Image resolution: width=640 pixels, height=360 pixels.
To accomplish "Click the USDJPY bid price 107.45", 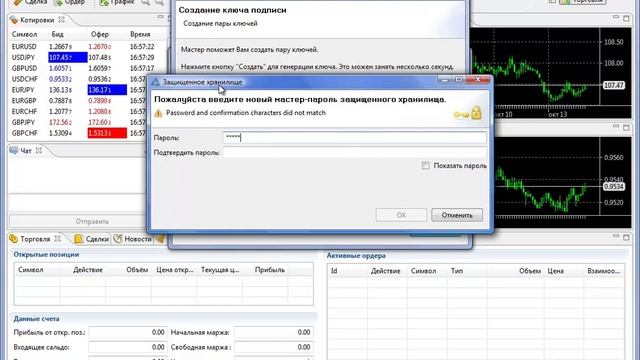I will 68,58.
